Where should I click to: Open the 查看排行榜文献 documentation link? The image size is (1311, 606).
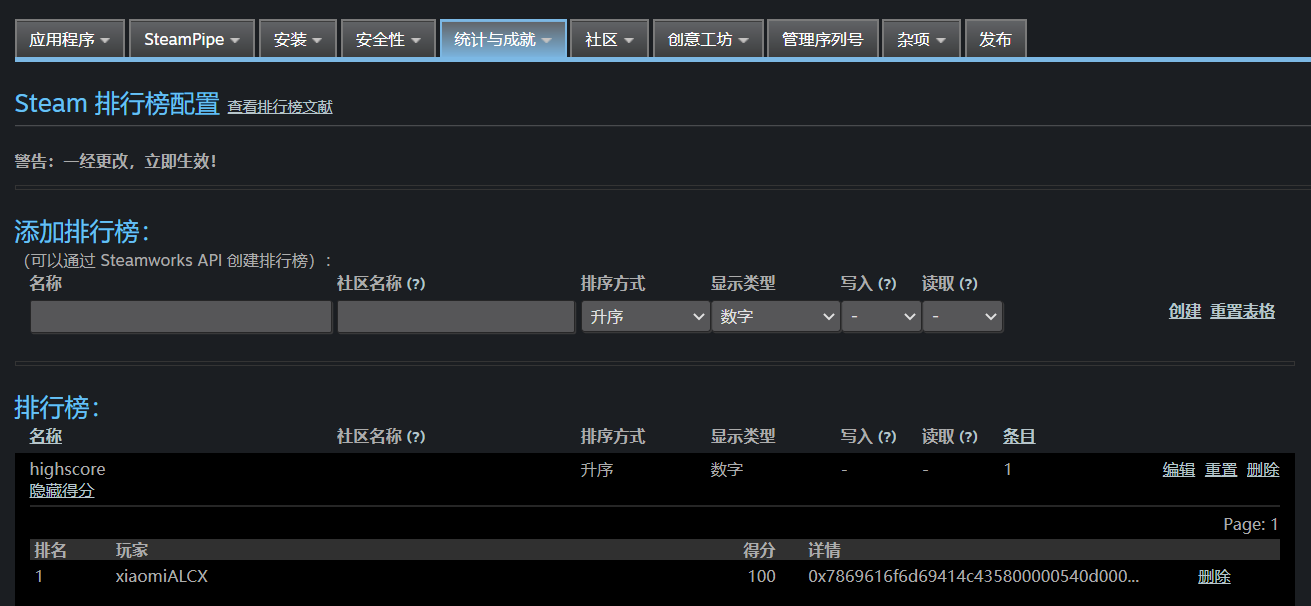pos(280,107)
